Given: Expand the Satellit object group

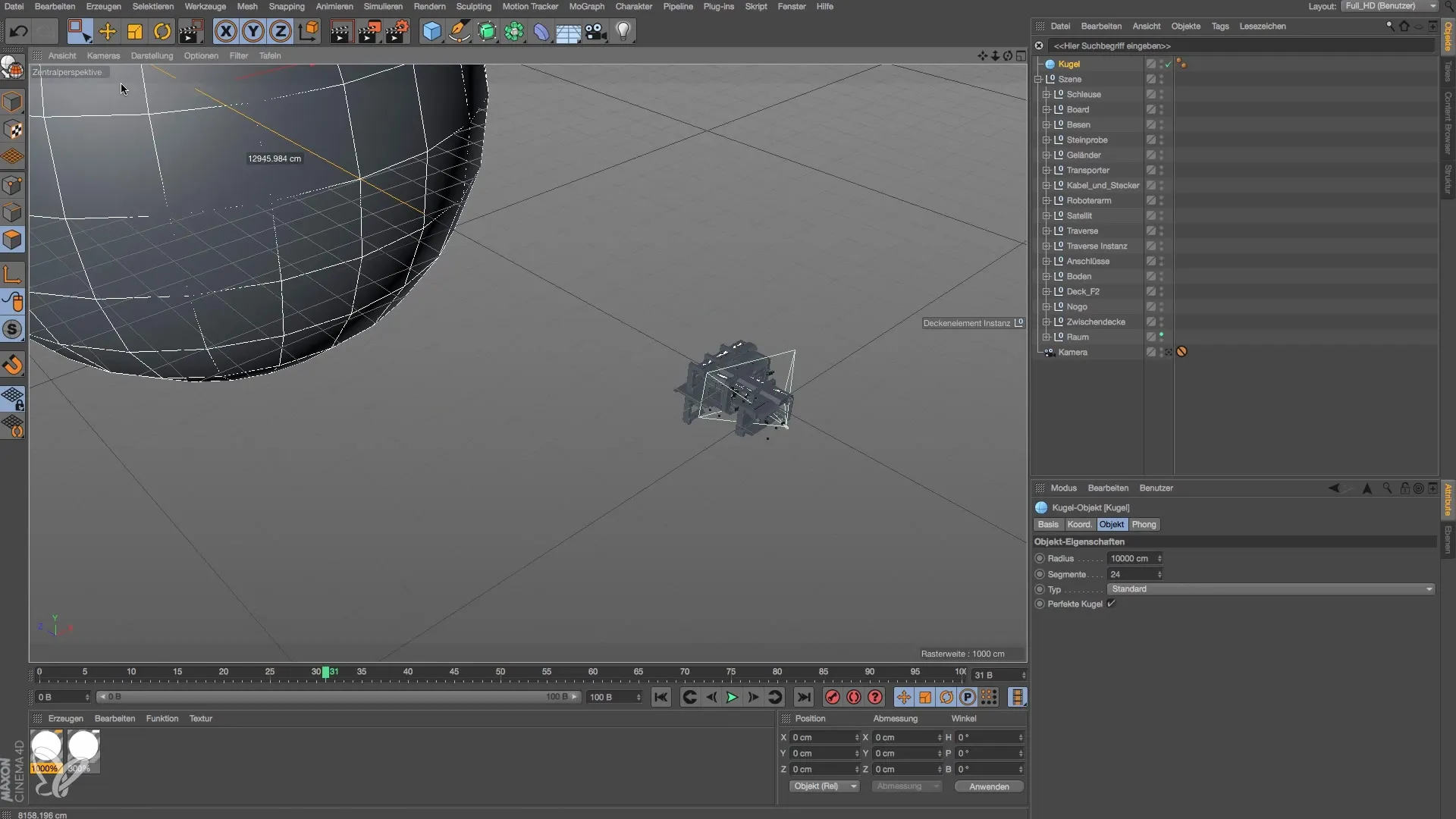Looking at the screenshot, I should tap(1046, 215).
